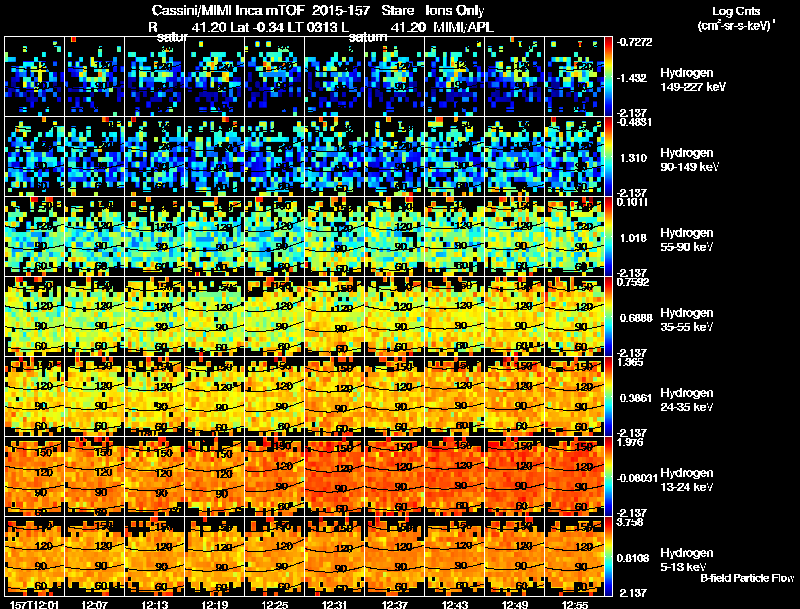Click the 'Hydrogen 13-24 keV' row label
Screen dimensions: 800x609
coord(687,480)
